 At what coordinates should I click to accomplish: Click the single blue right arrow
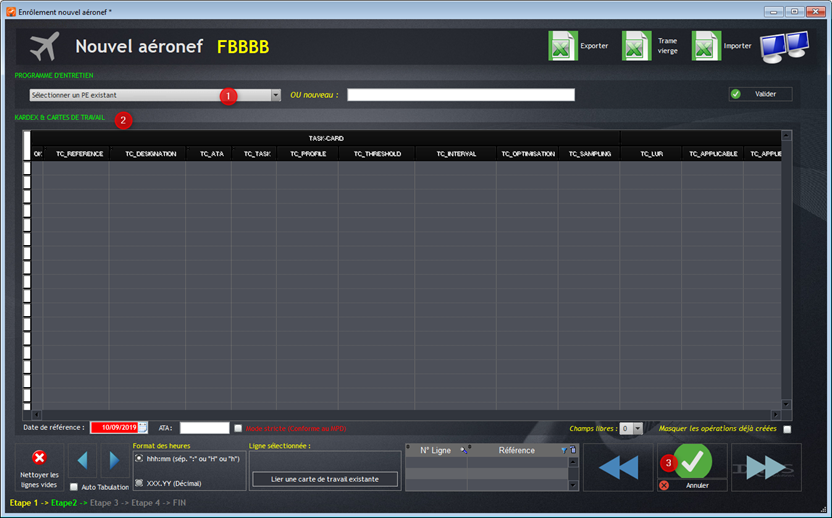pos(114,461)
